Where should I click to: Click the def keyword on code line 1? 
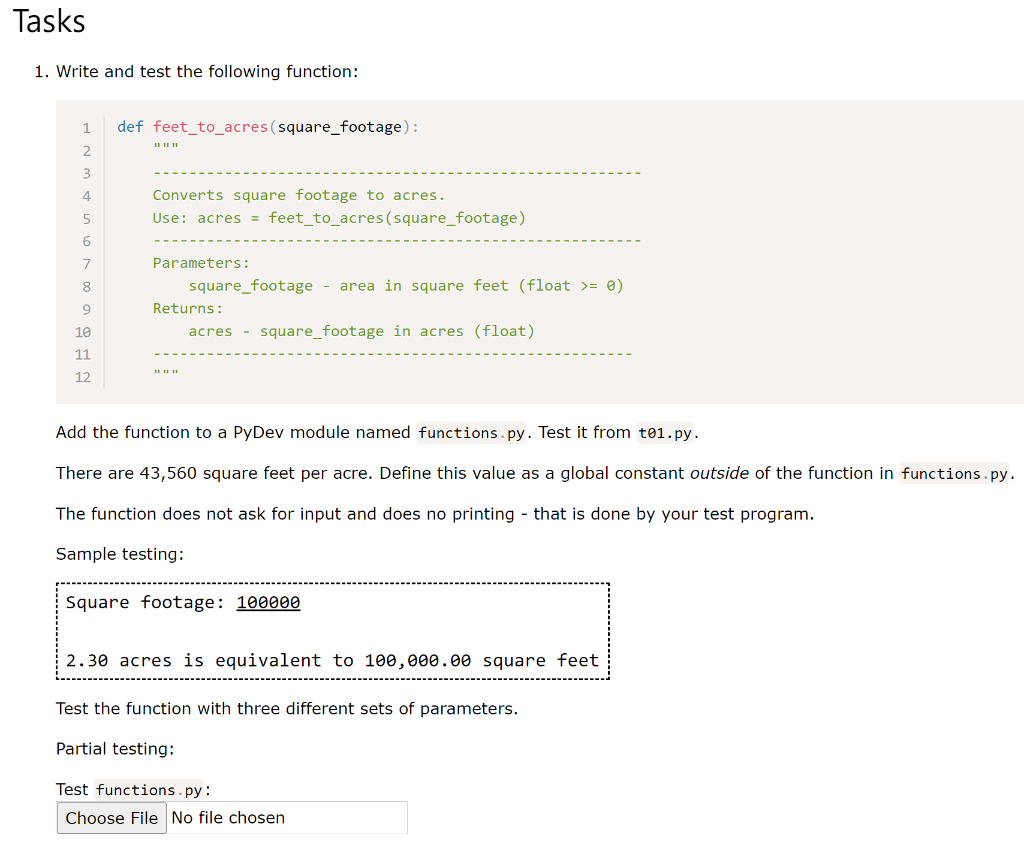click(x=129, y=126)
